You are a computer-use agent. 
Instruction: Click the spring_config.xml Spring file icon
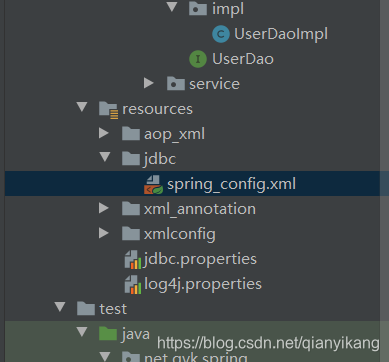153,185
